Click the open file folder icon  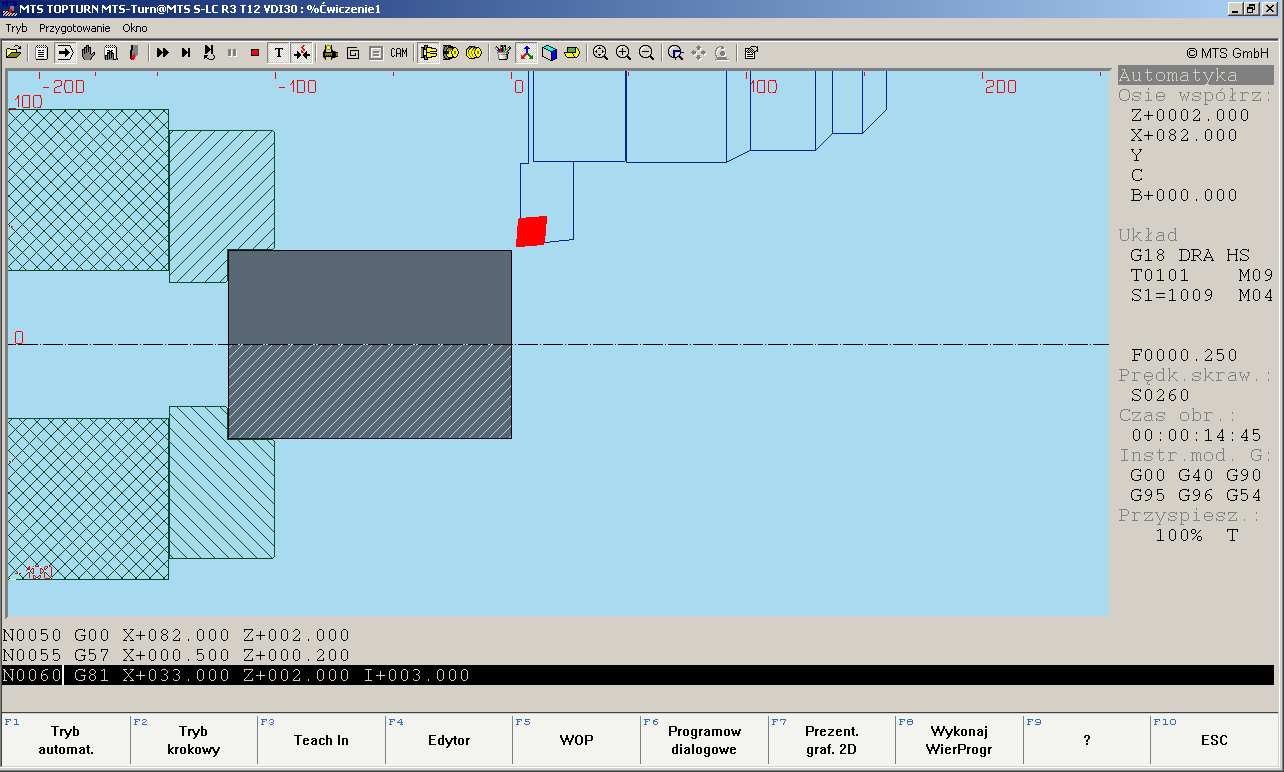(14, 52)
